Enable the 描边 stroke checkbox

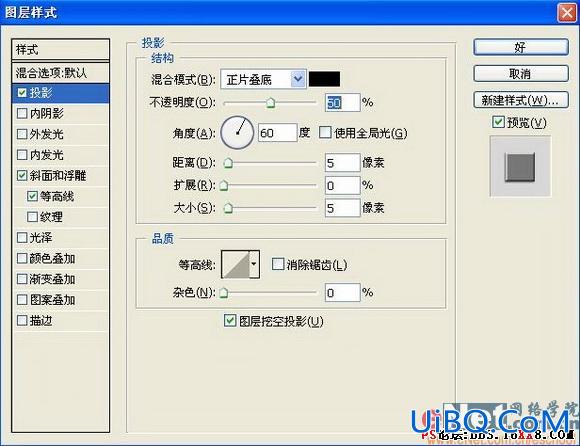(22, 320)
